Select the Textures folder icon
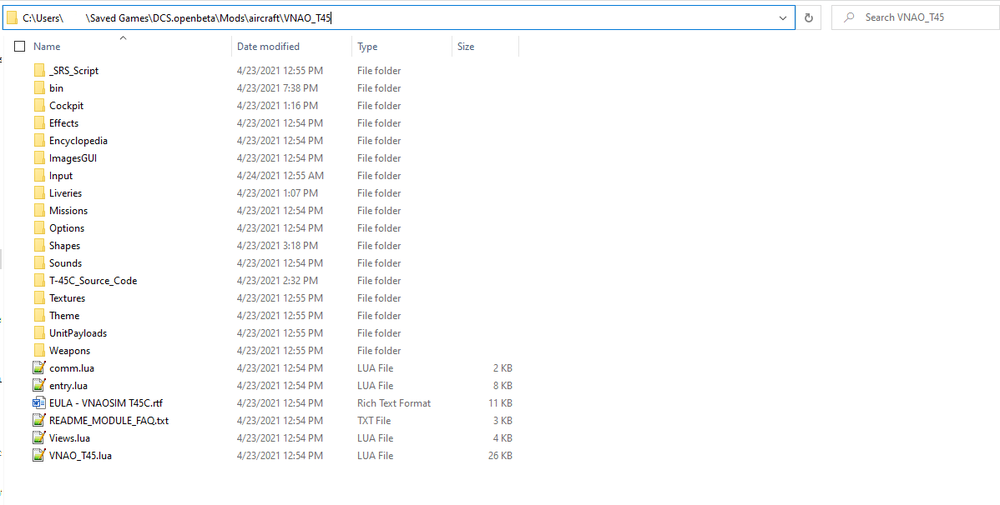Image resolution: width=1000 pixels, height=505 pixels. tap(39, 298)
